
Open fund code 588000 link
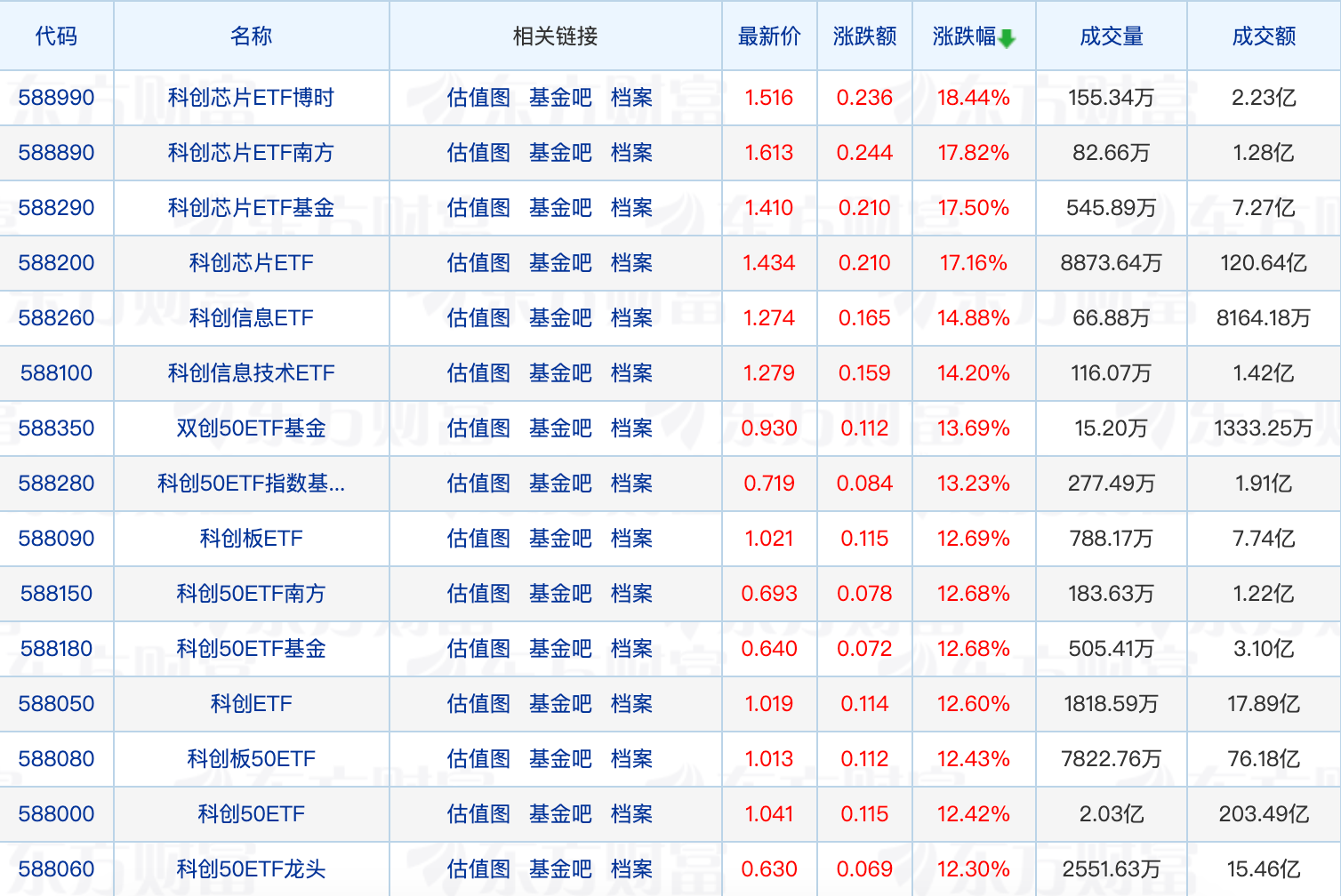(56, 814)
